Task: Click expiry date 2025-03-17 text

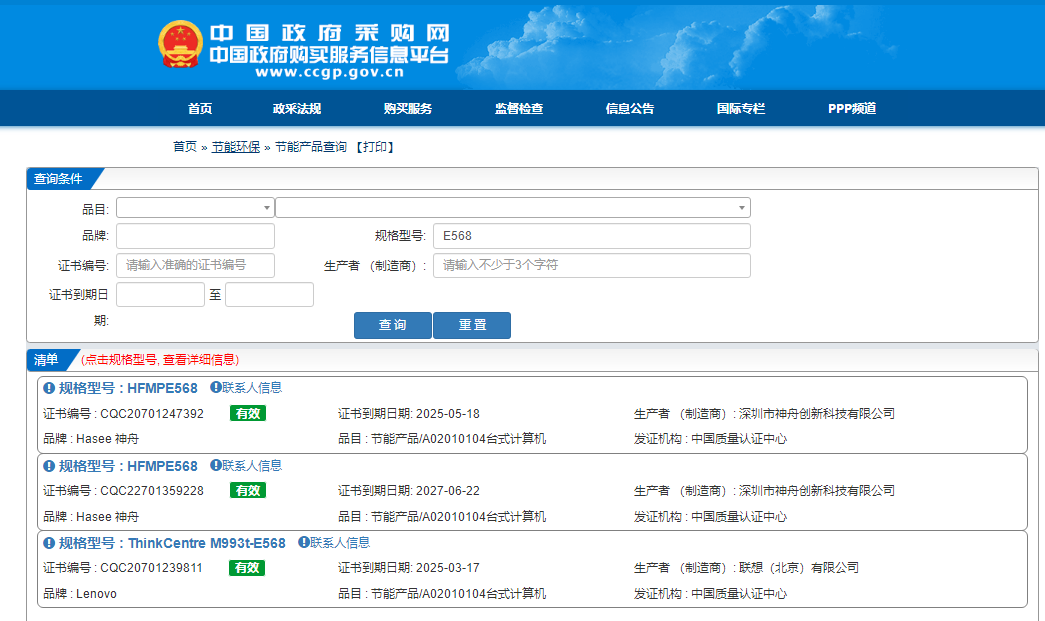Action: click(x=448, y=568)
